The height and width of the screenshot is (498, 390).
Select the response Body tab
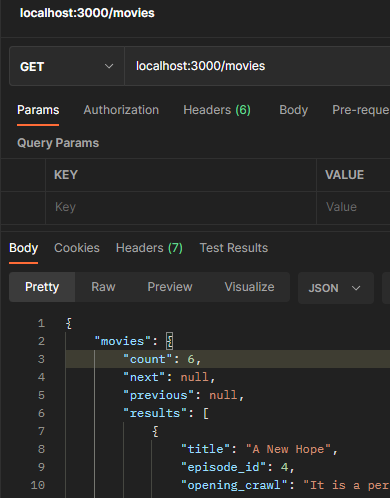point(23,248)
